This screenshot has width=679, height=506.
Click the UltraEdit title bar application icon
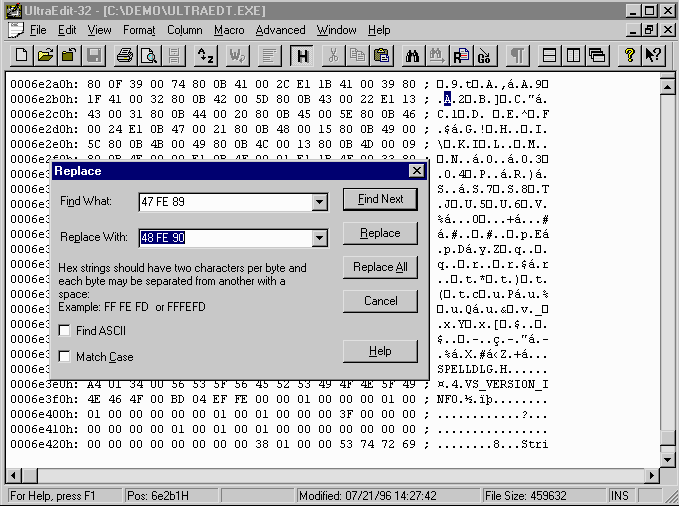click(13, 10)
